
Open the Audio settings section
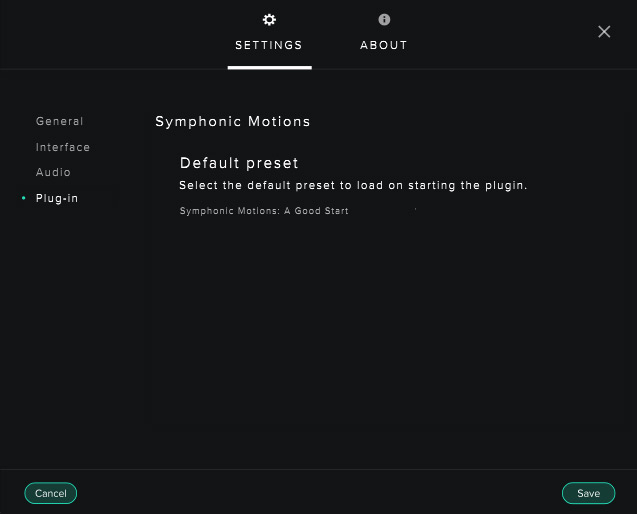pyautogui.click(x=53, y=173)
